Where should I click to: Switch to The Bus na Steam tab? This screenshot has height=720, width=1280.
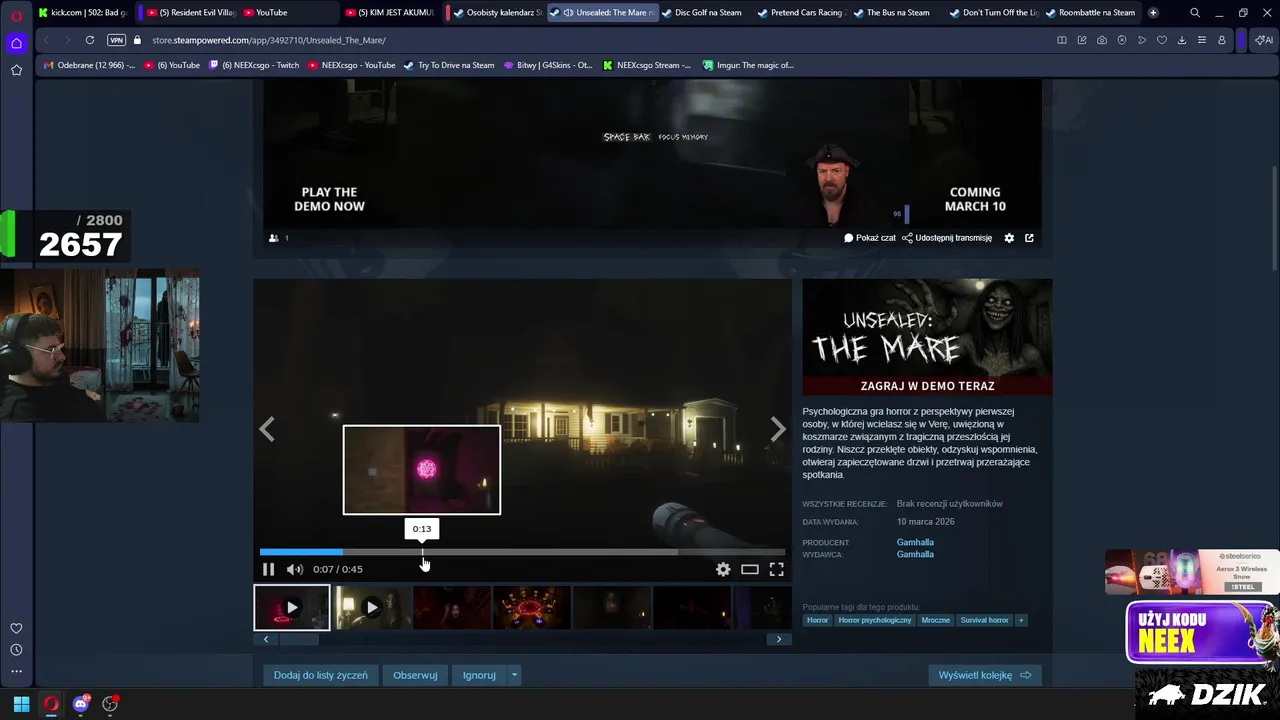pyautogui.click(x=891, y=13)
